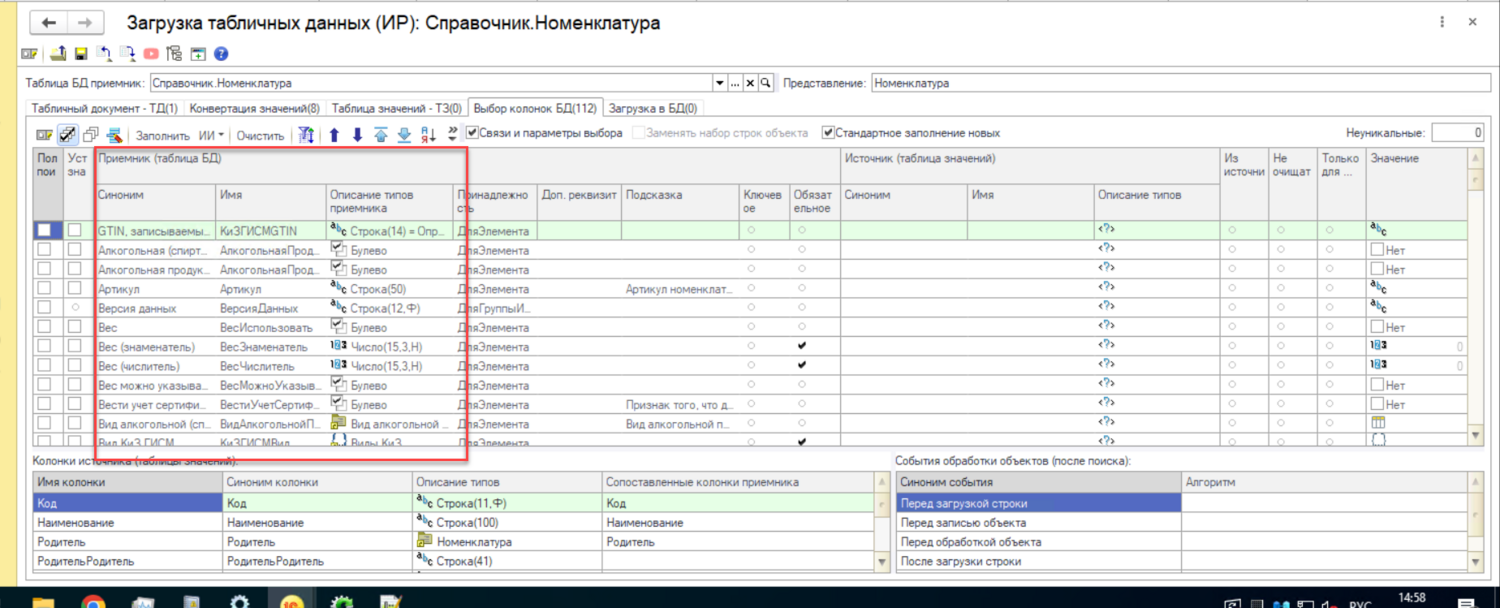Image resolution: width=1500 pixels, height=608 pixels.
Task: Open the 'Таблица БД приемник' dropdown list
Action: click(719, 83)
